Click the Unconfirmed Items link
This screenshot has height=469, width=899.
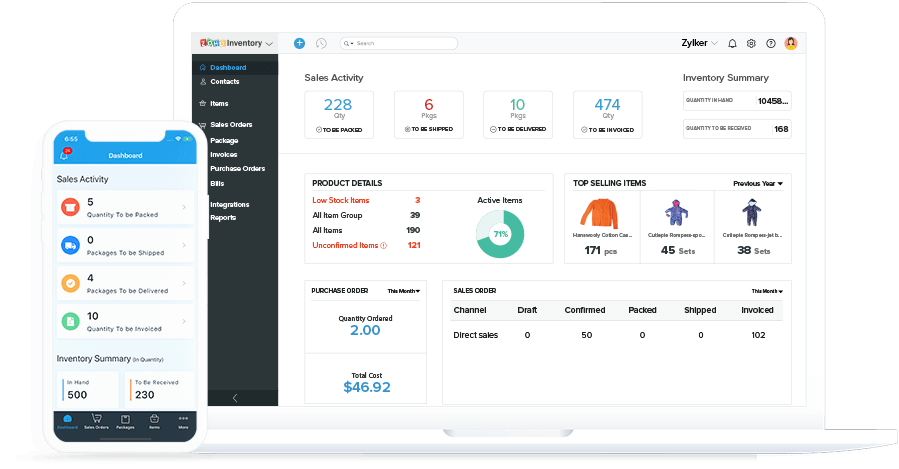coord(345,245)
